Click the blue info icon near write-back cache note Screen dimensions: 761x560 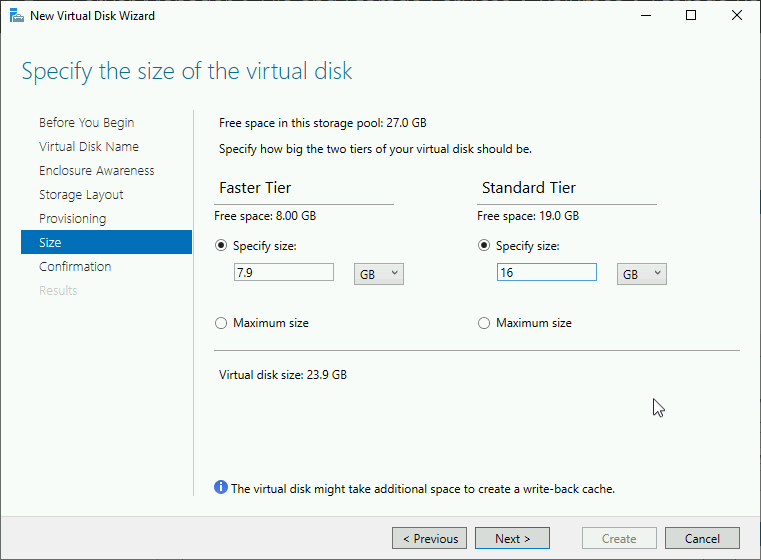[x=221, y=487]
